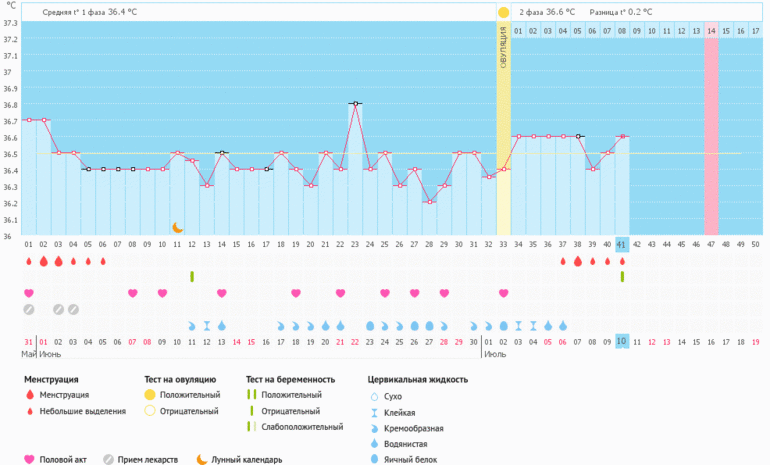Click the yellow 'Овуляция' vertical bar
This screenshot has width=770, height=465.
pos(504,130)
